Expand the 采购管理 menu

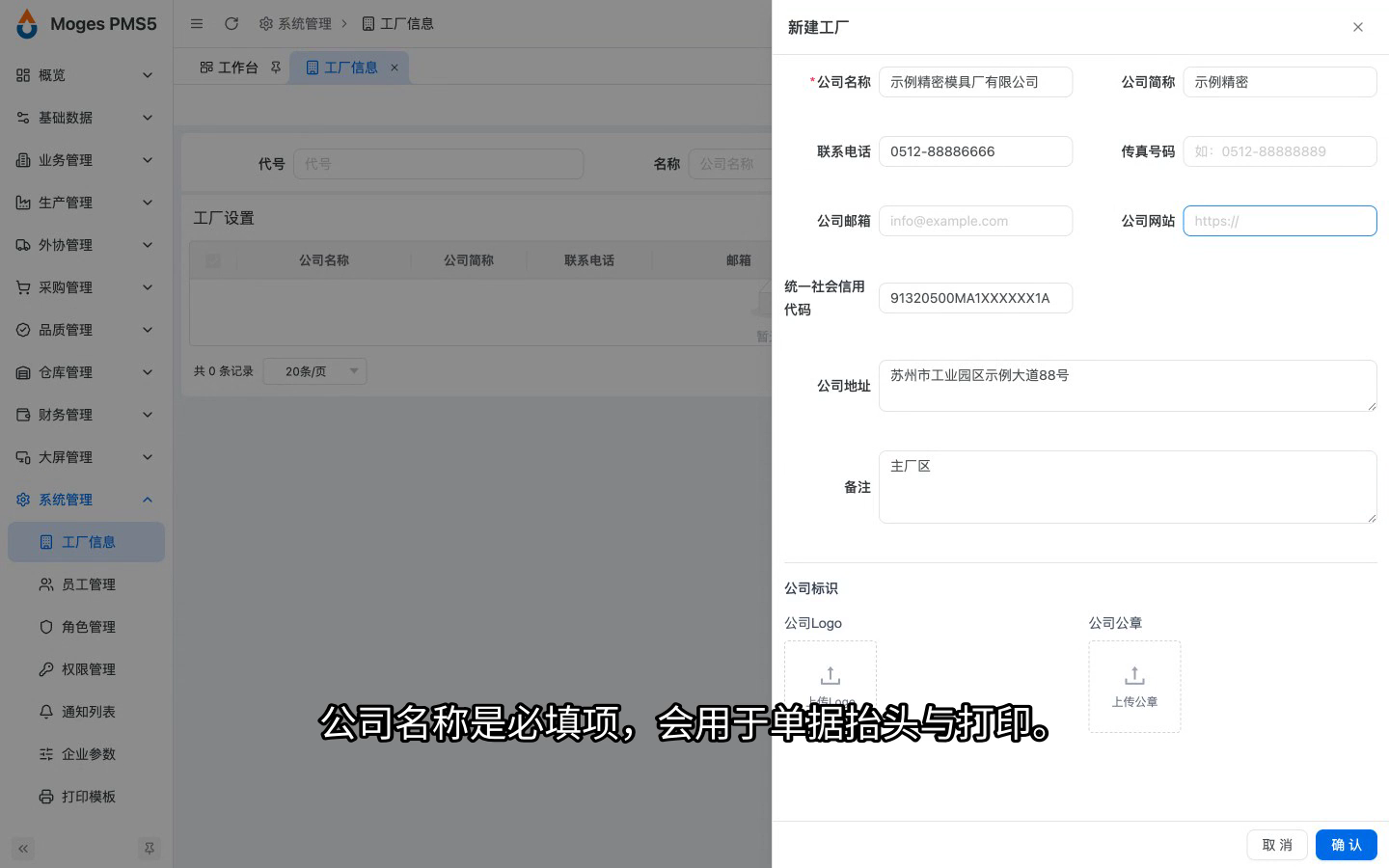point(87,287)
